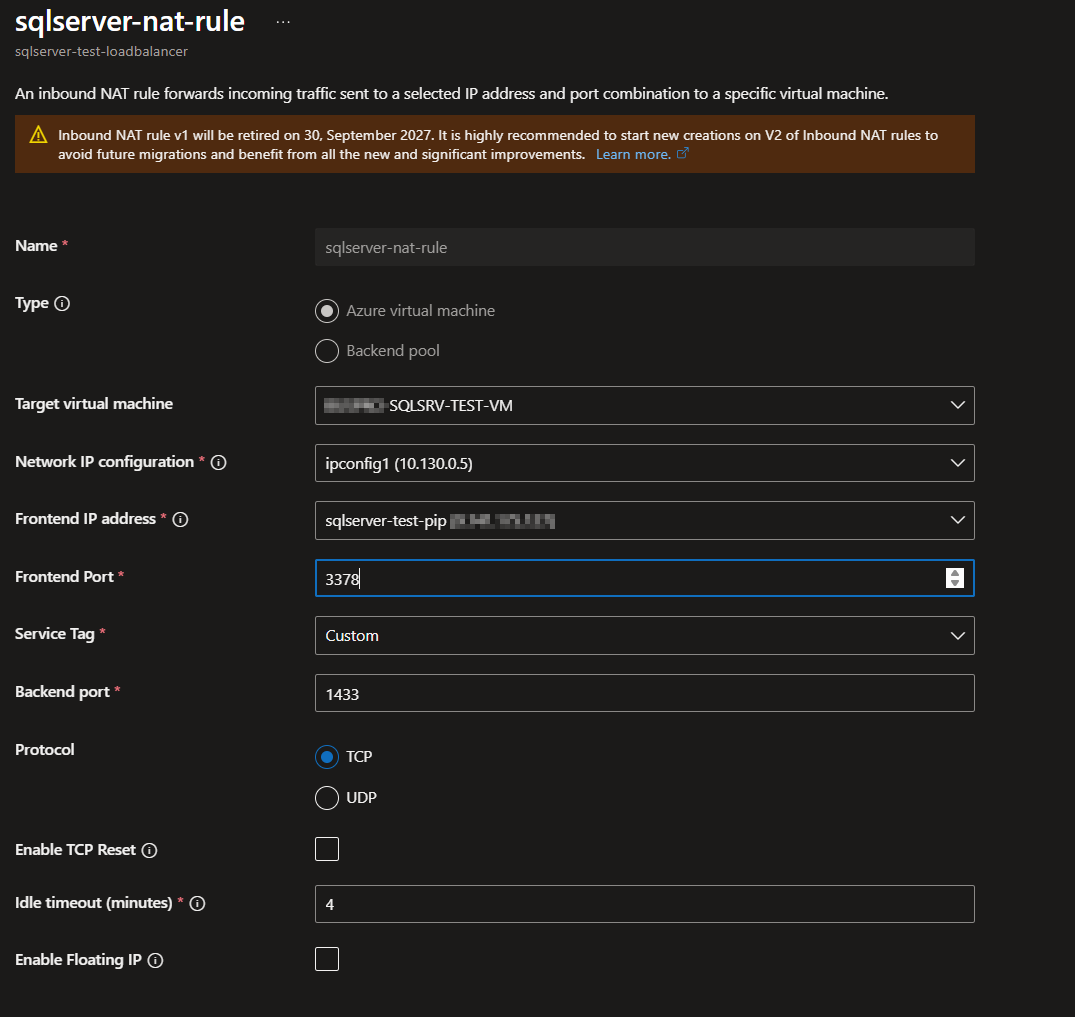Viewport: 1075px width, 1017px height.
Task: Click into the Idle timeout minutes field
Action: pos(644,904)
